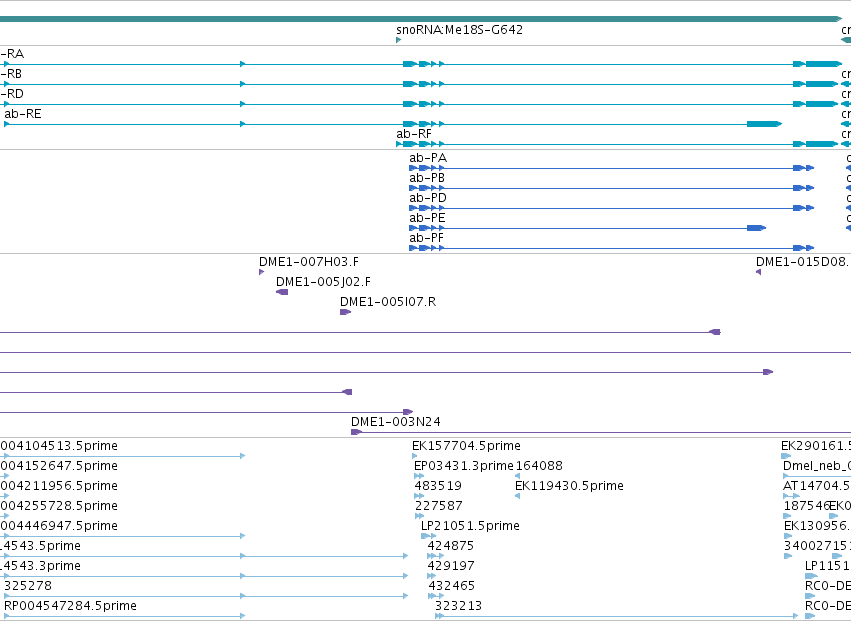Select the ab-RF transcript label
Viewport: 851px width, 621px height.
tap(414, 134)
